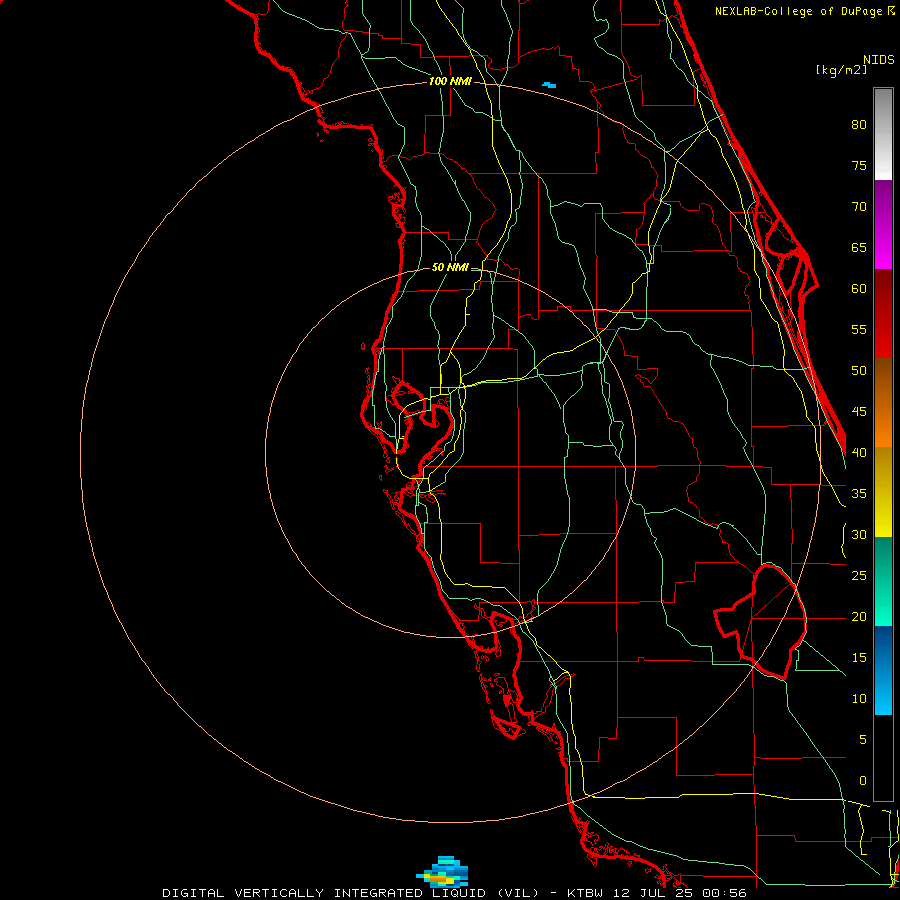This screenshot has width=900, height=900.
Task: Pick the red segment of the VIL scale
Action: coord(883,314)
